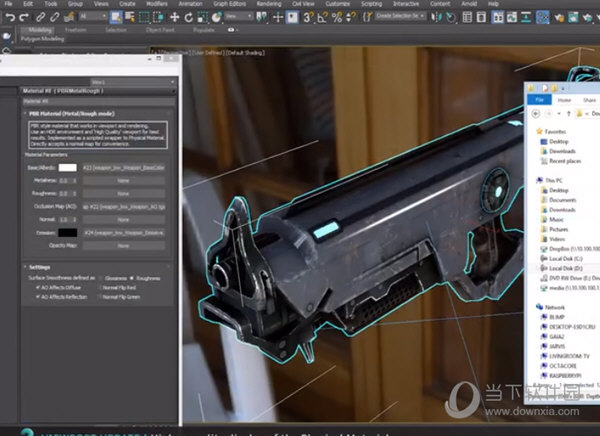This screenshot has height=436, width=600.
Task: Open the Scene Explorer toggle icon
Action: coord(467,17)
